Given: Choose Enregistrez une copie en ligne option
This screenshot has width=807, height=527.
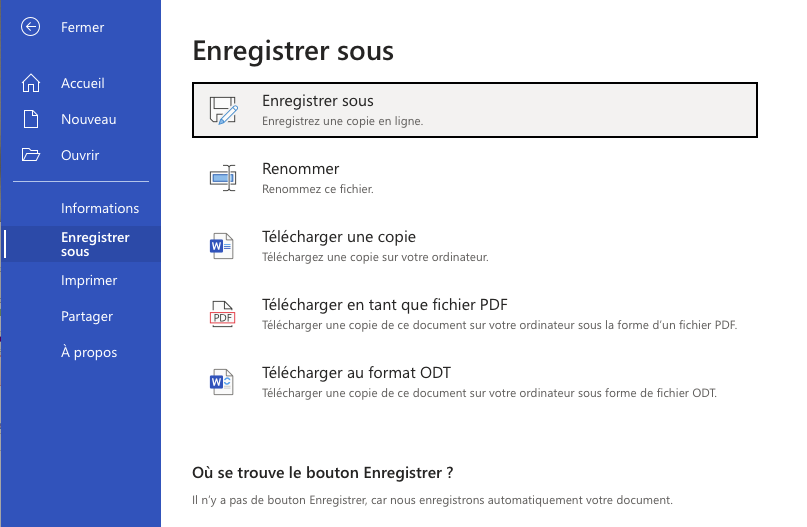Looking at the screenshot, I should [475, 110].
